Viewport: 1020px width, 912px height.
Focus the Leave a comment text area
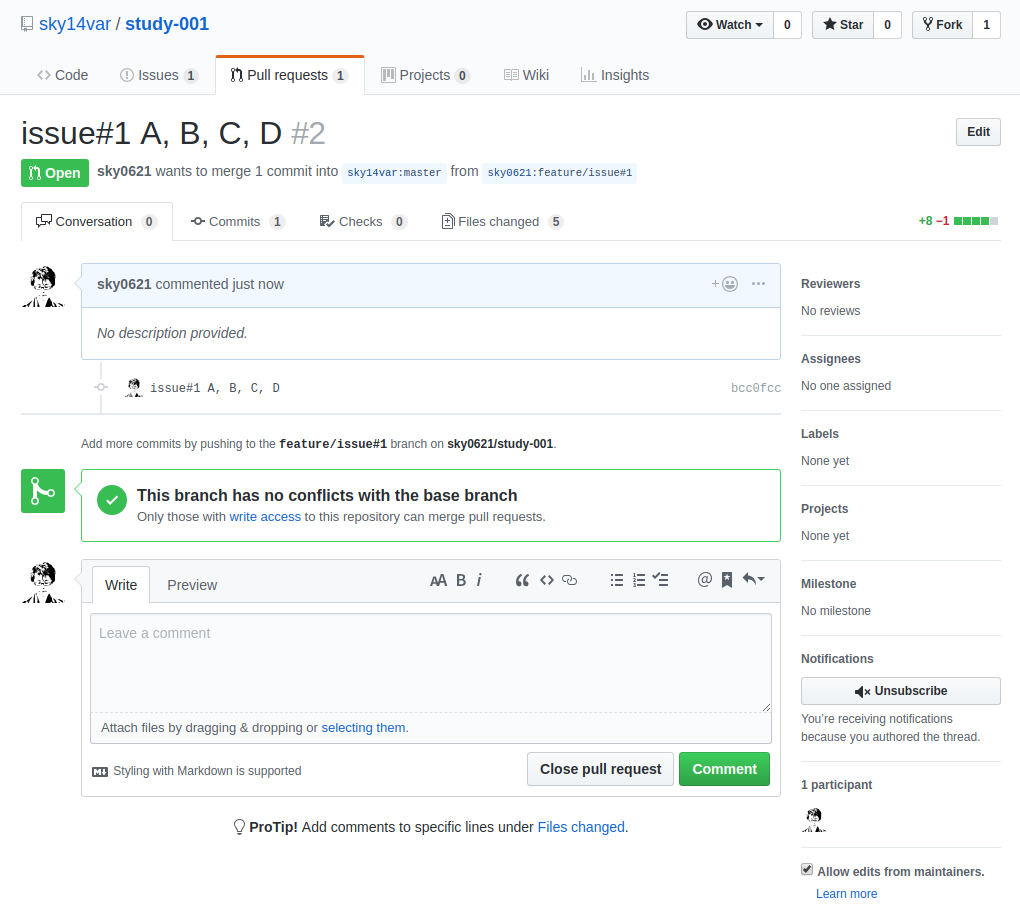point(431,663)
